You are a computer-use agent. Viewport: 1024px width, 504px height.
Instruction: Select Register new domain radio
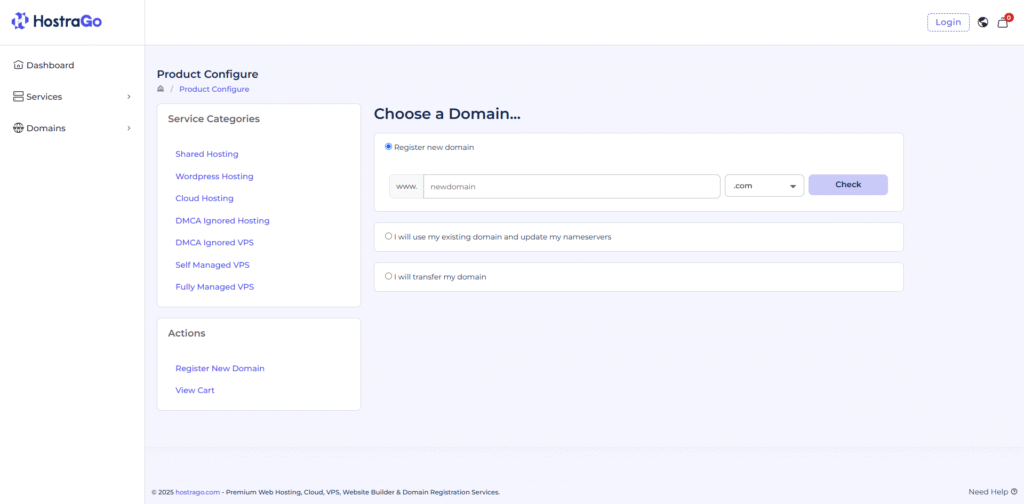[389, 147]
